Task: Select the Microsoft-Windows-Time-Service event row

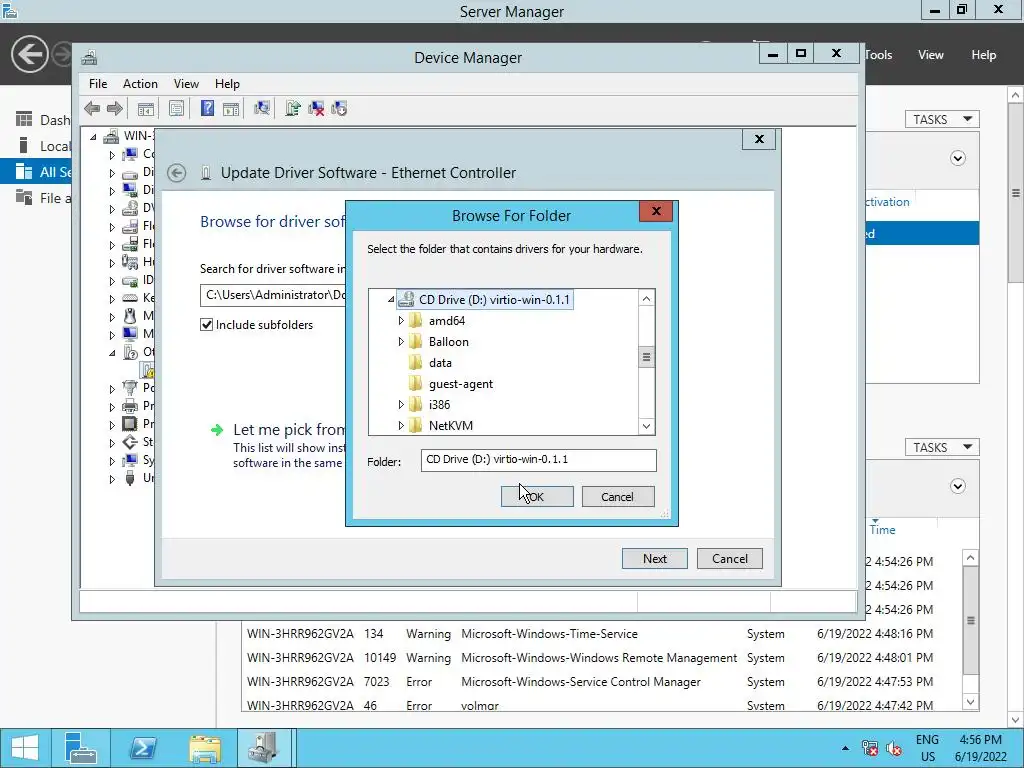Action: 590,633
